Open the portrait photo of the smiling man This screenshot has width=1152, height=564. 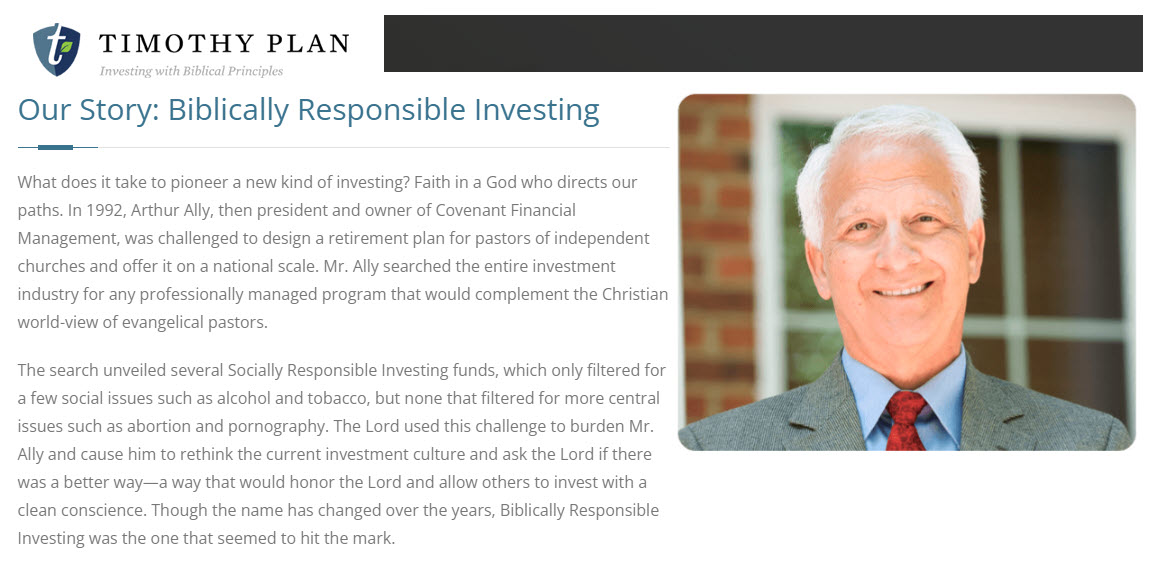click(906, 272)
